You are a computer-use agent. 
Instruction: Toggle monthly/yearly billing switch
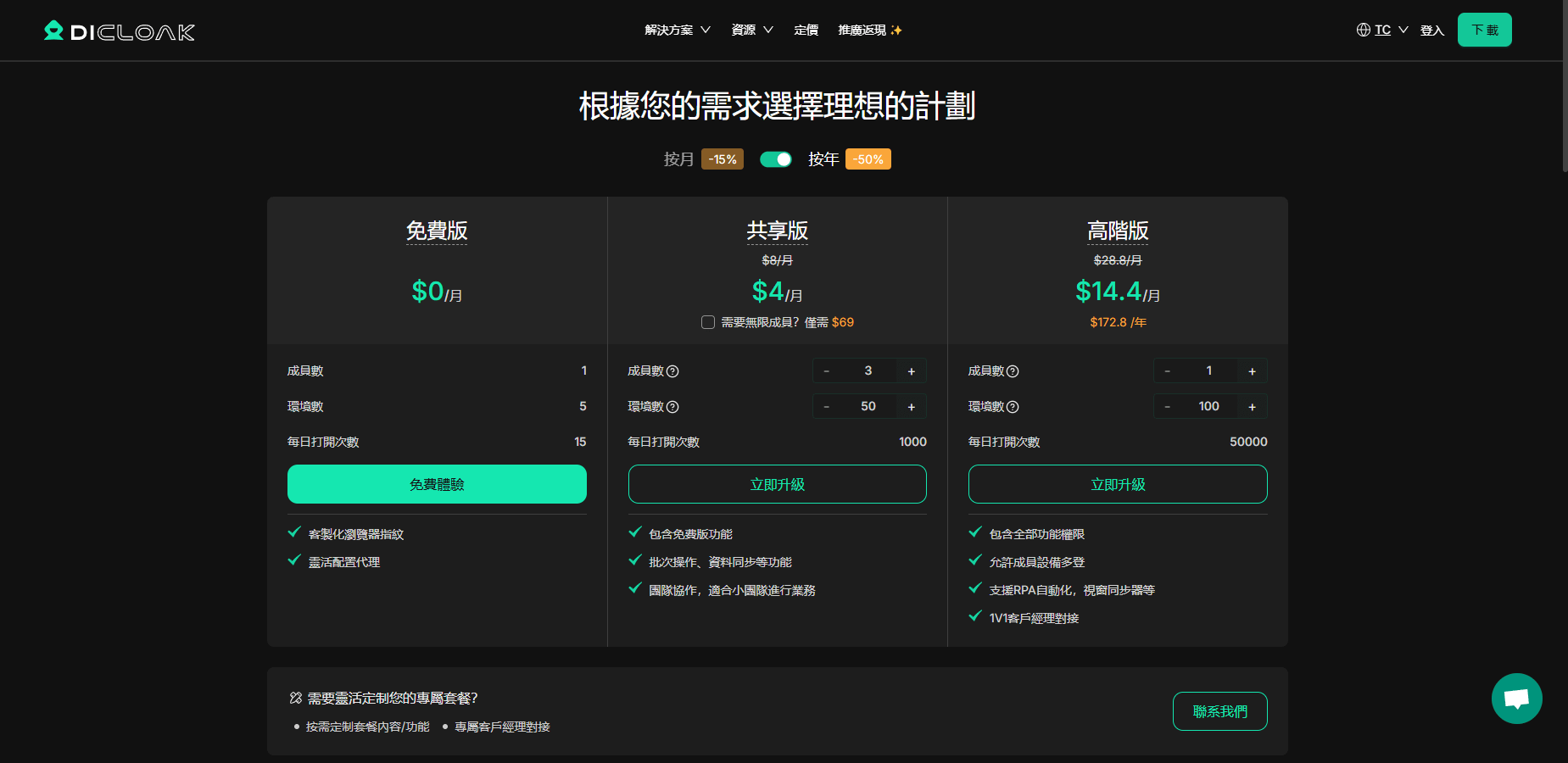pyautogui.click(x=775, y=159)
